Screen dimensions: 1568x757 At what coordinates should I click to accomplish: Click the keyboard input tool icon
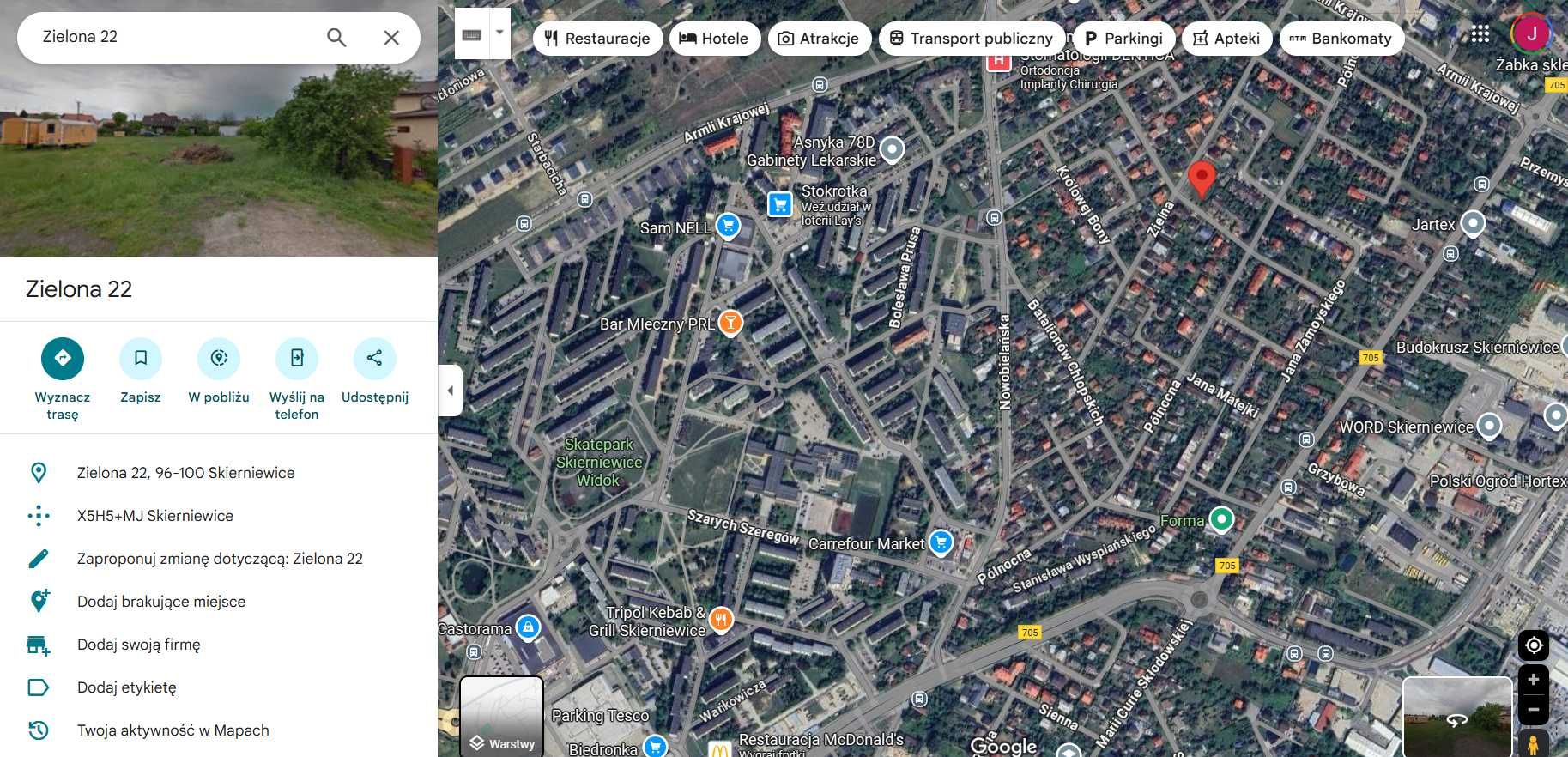[471, 34]
